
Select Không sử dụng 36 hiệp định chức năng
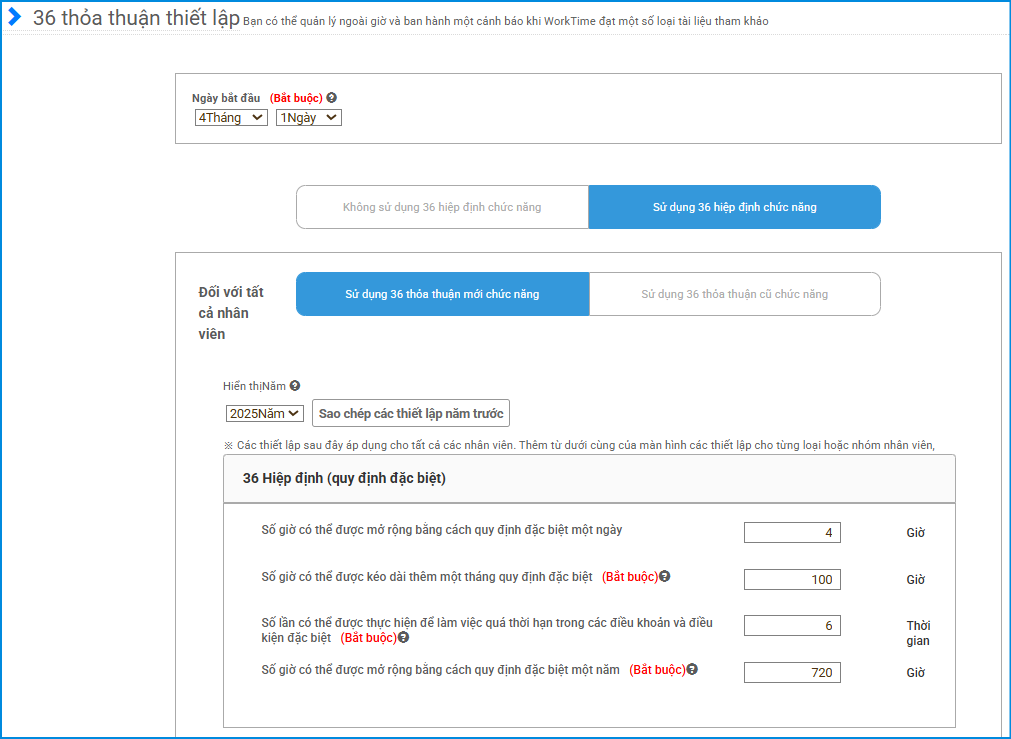coord(442,207)
